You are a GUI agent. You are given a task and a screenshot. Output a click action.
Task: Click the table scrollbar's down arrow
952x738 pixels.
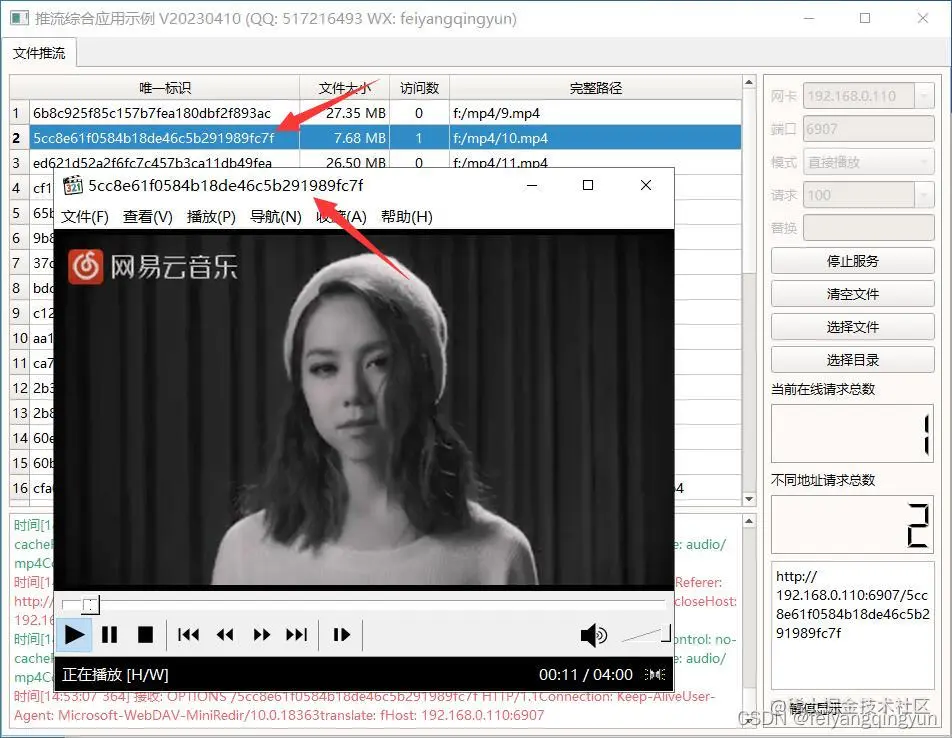point(749,499)
